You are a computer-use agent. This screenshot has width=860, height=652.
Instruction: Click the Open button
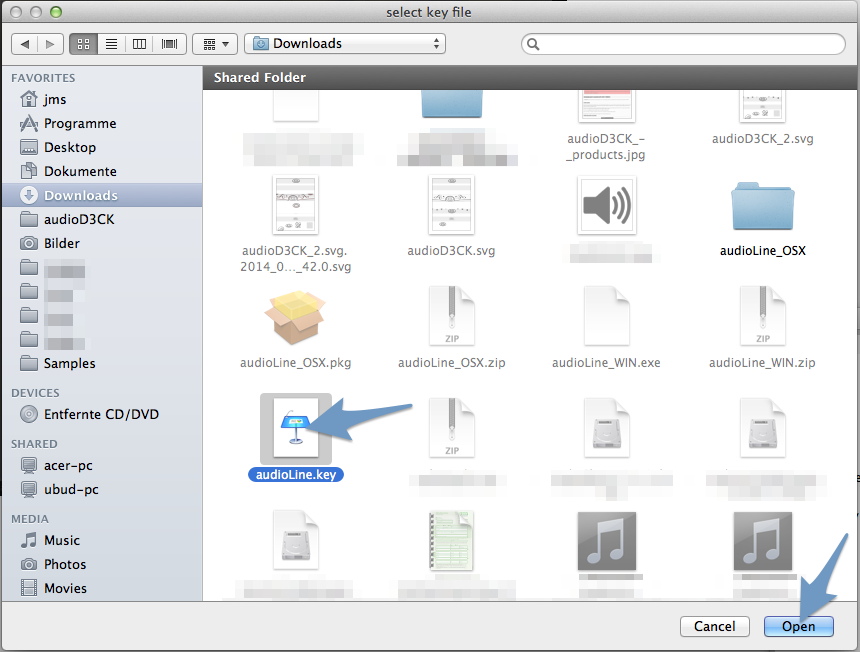tap(798, 626)
